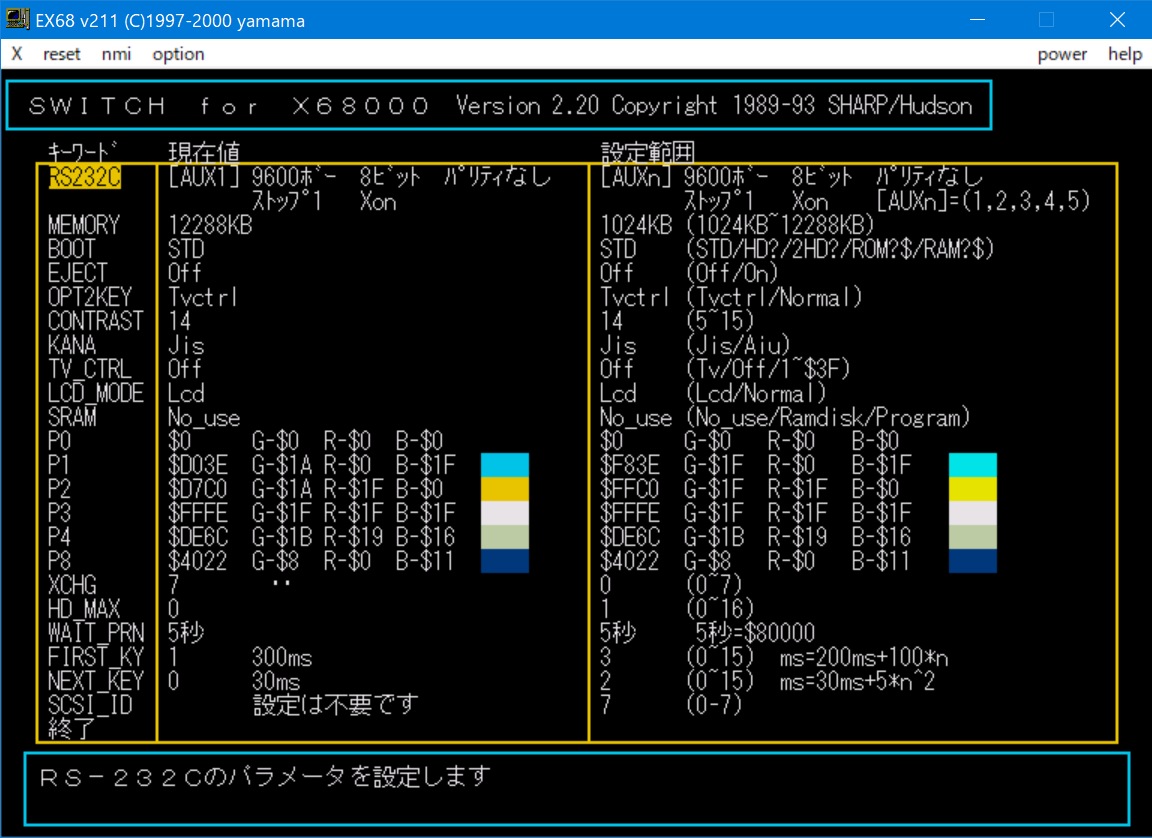Open the help menu

(x=1125, y=54)
